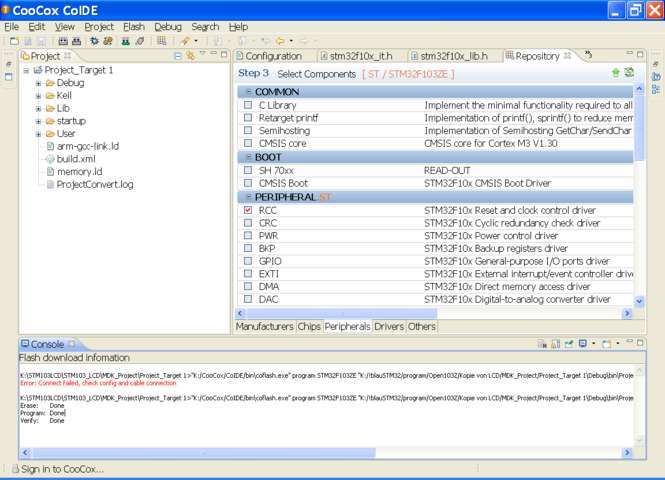Click the Console horizontal scrollbar thumb
The height and width of the screenshot is (480, 665).
coord(204,452)
